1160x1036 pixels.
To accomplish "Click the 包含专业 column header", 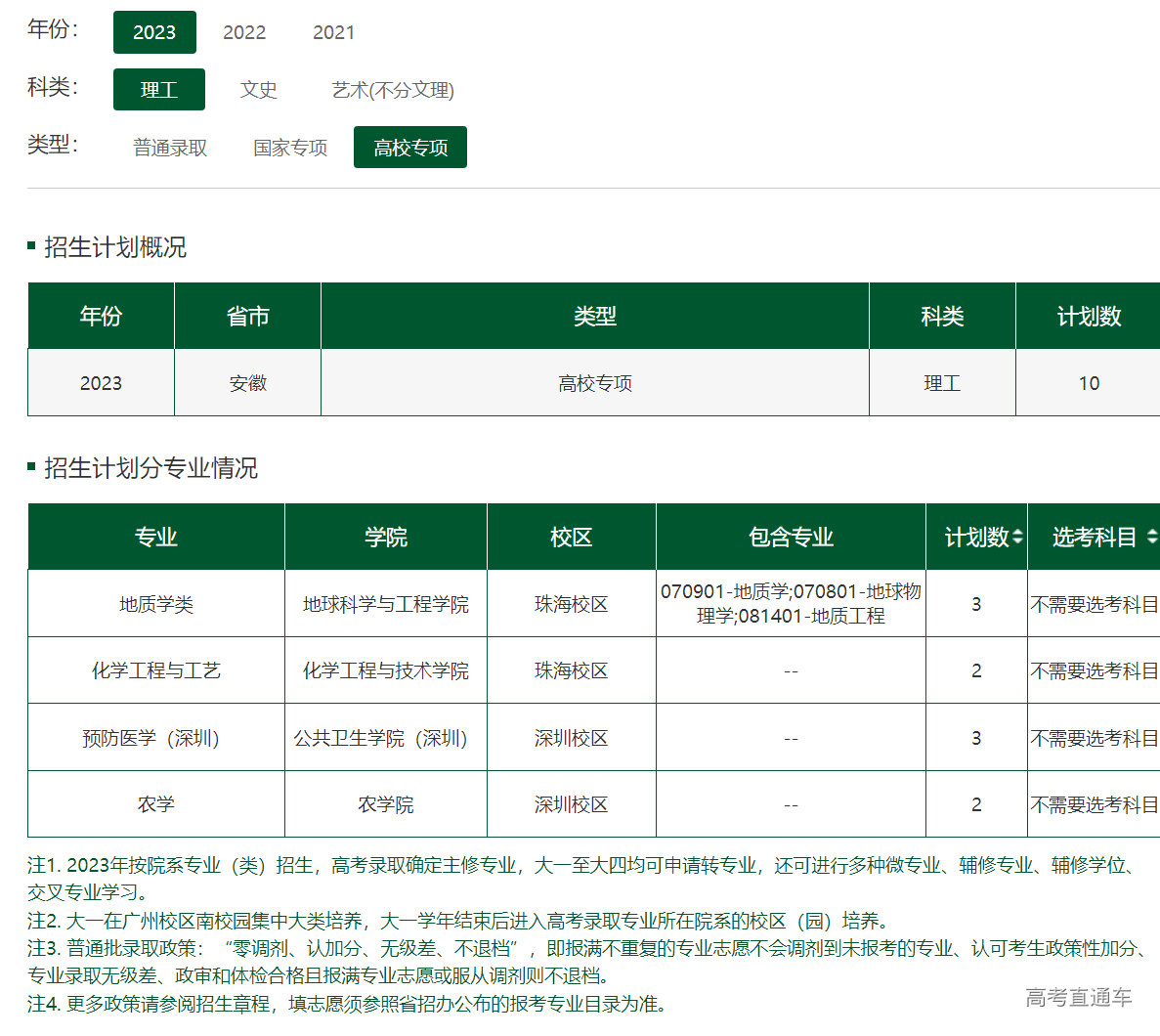I will pyautogui.click(x=791, y=537).
